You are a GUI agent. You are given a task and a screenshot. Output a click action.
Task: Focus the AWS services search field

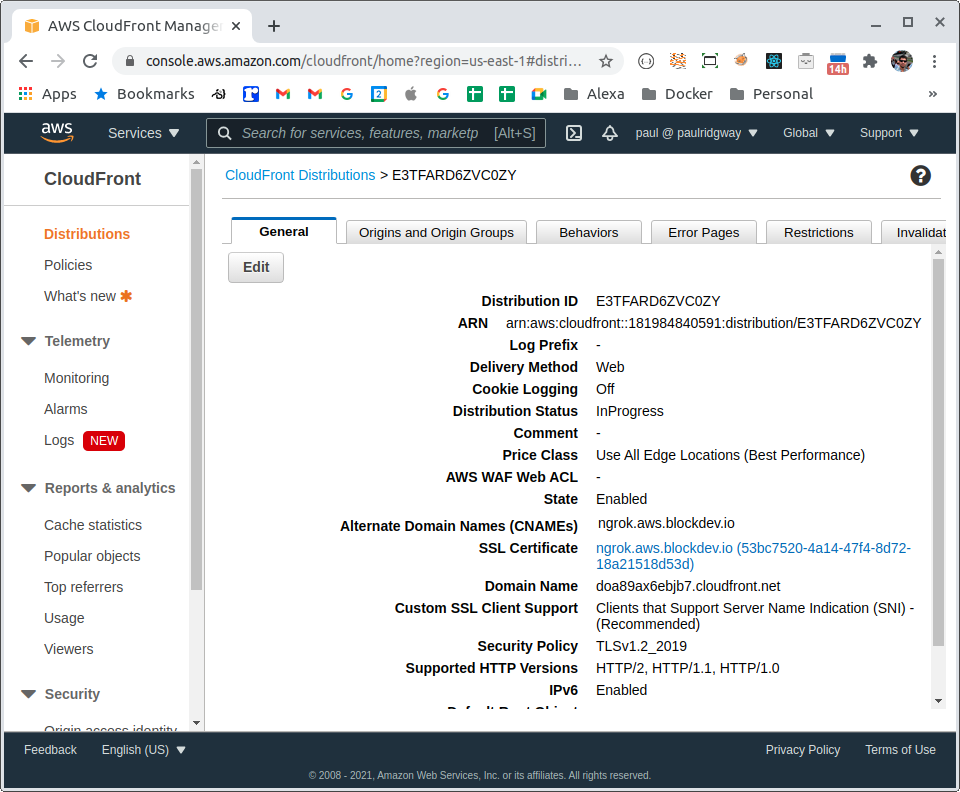click(375, 133)
